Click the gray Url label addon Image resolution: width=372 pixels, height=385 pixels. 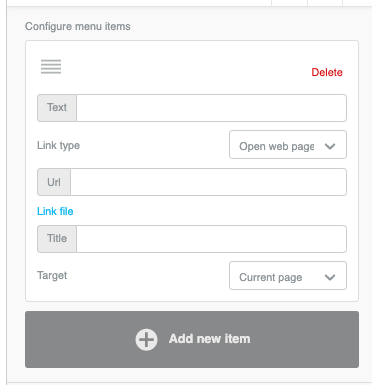[54, 182]
